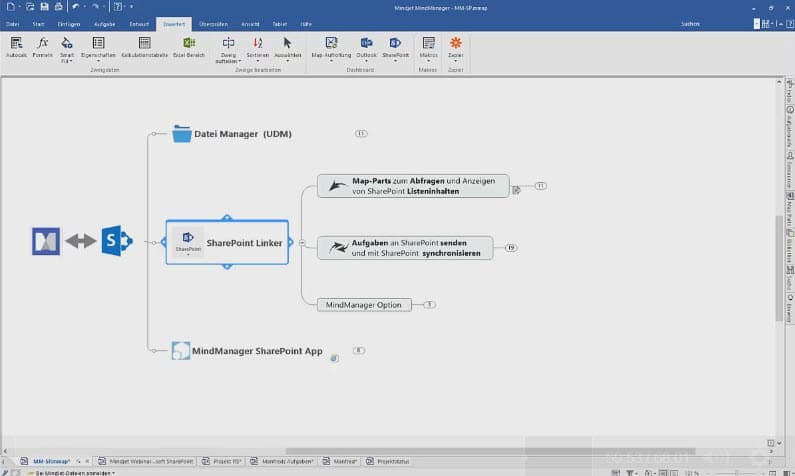Switch to the Aufgabe ribbon tab
Screen dimensions: 795x476
[x=104, y=24]
